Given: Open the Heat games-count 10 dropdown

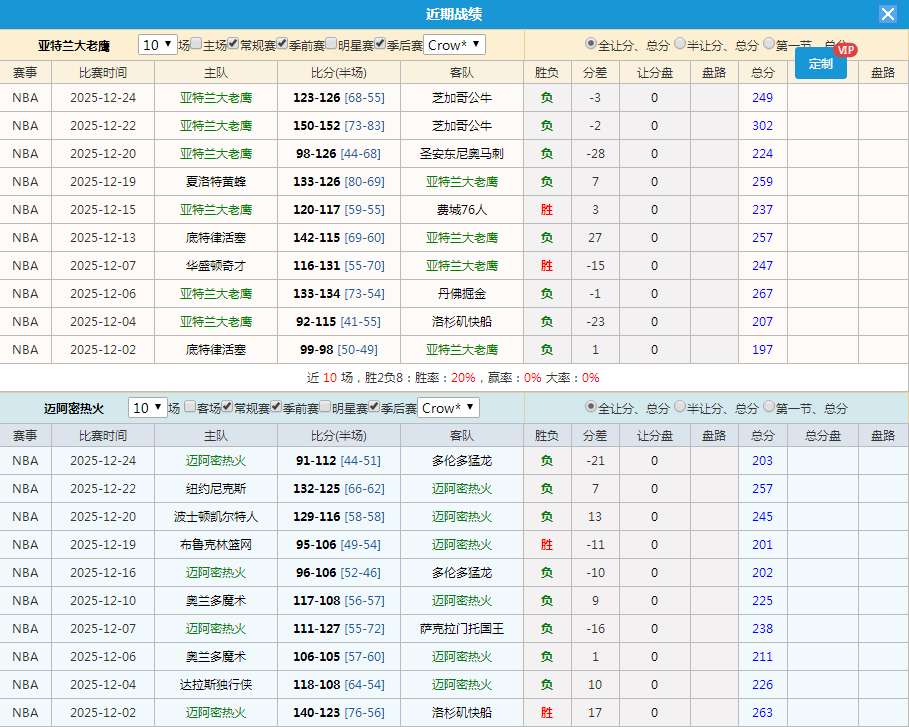Looking at the screenshot, I should coord(149,408).
